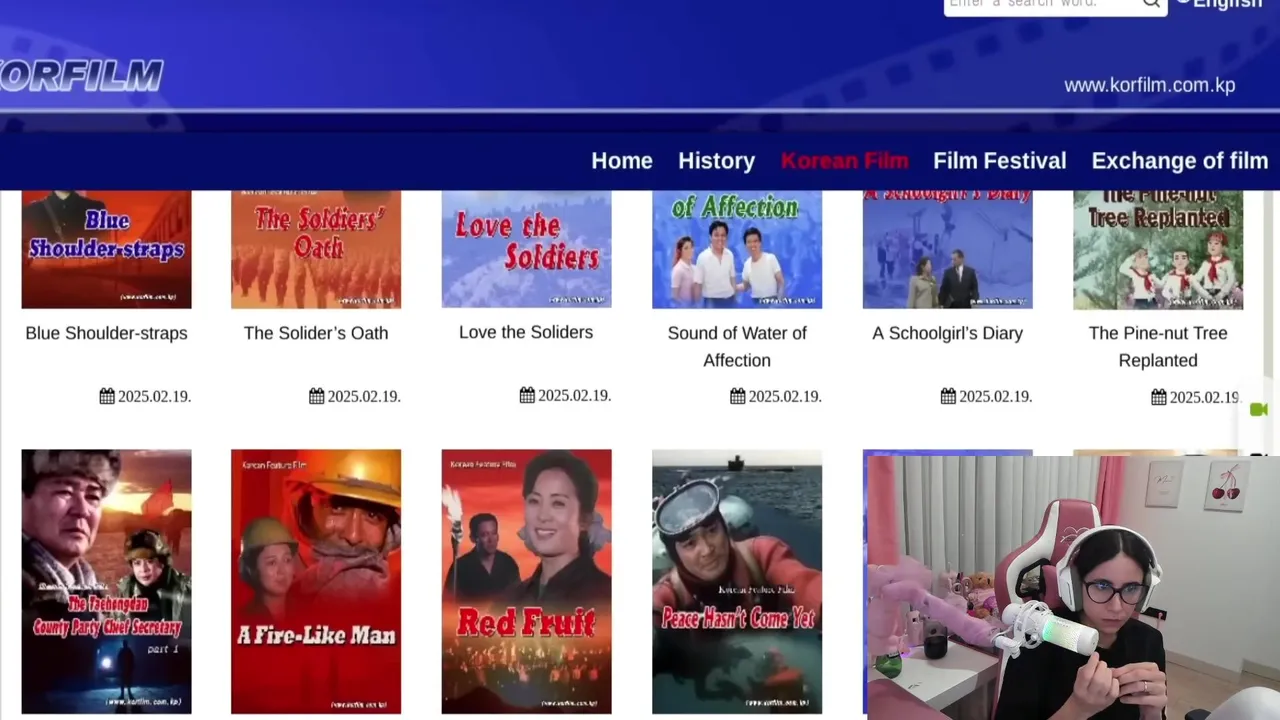Viewport: 1280px width, 720px height.
Task: Open the Taehongdan County Party Chief Secretary poster
Action: click(x=106, y=582)
